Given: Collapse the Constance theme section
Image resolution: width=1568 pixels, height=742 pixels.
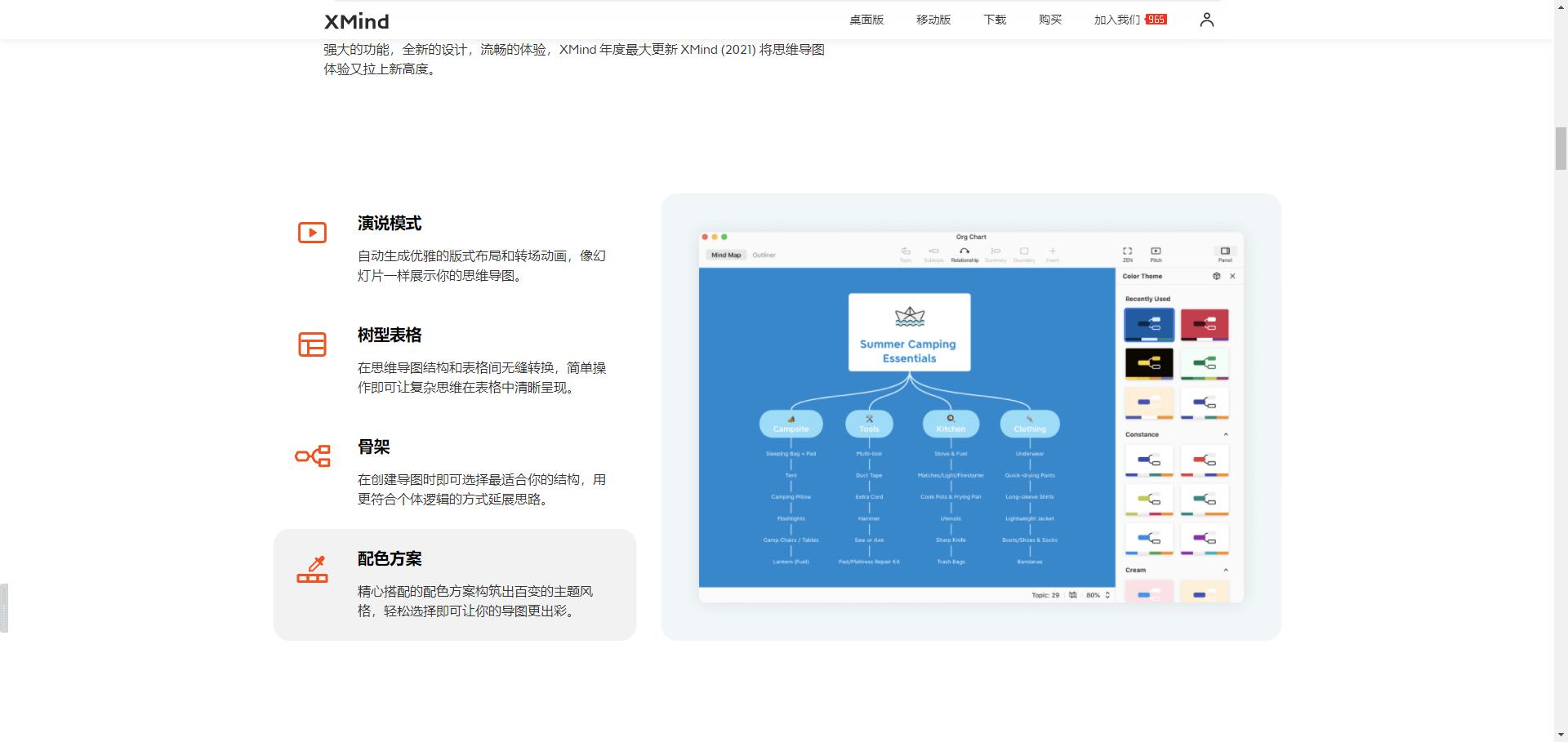Looking at the screenshot, I should point(1226,434).
